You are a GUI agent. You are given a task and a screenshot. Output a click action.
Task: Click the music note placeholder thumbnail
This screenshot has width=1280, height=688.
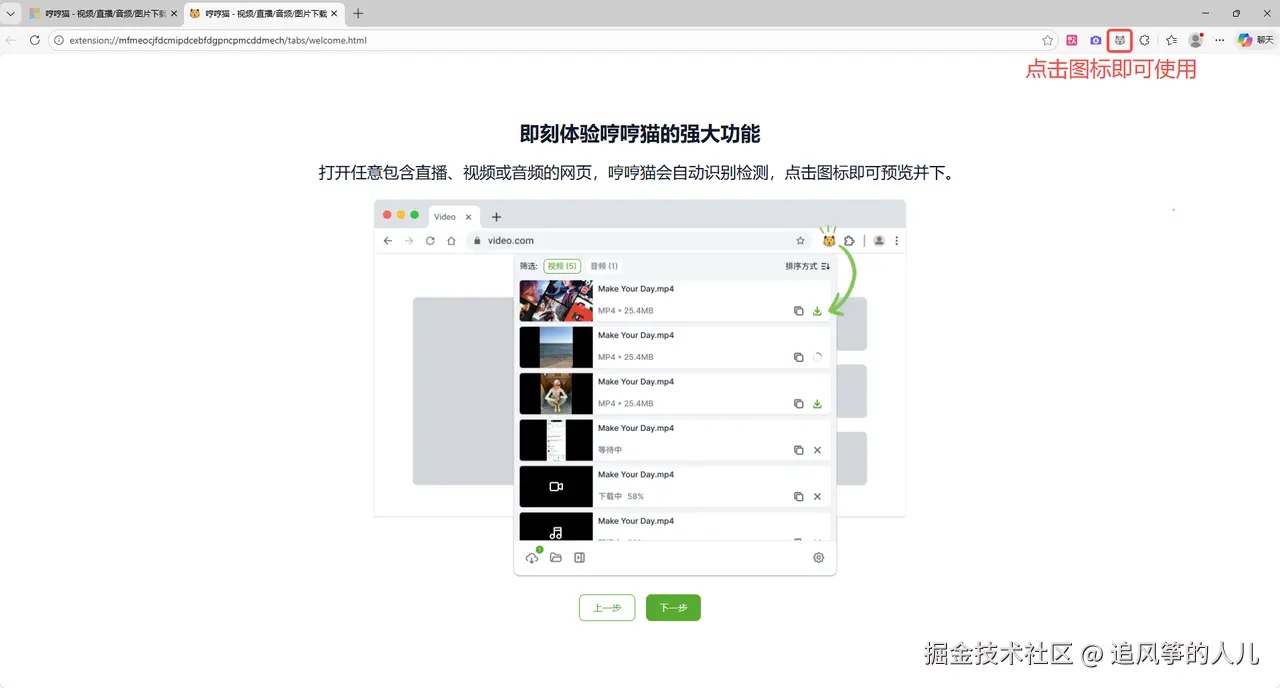[x=556, y=527]
